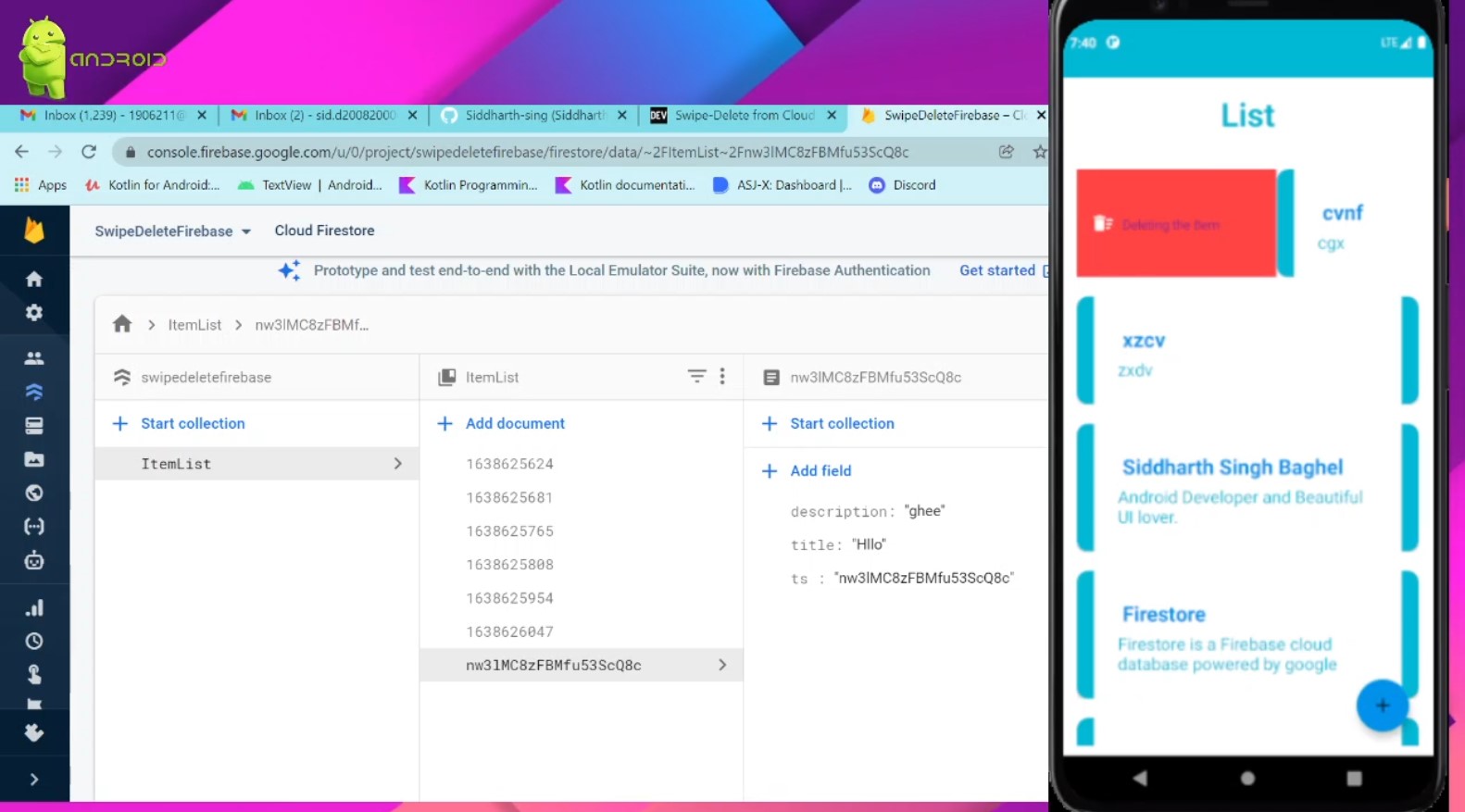Image resolution: width=1465 pixels, height=812 pixels.
Task: Open clock icon in Firebase sidebar
Action: [34, 641]
